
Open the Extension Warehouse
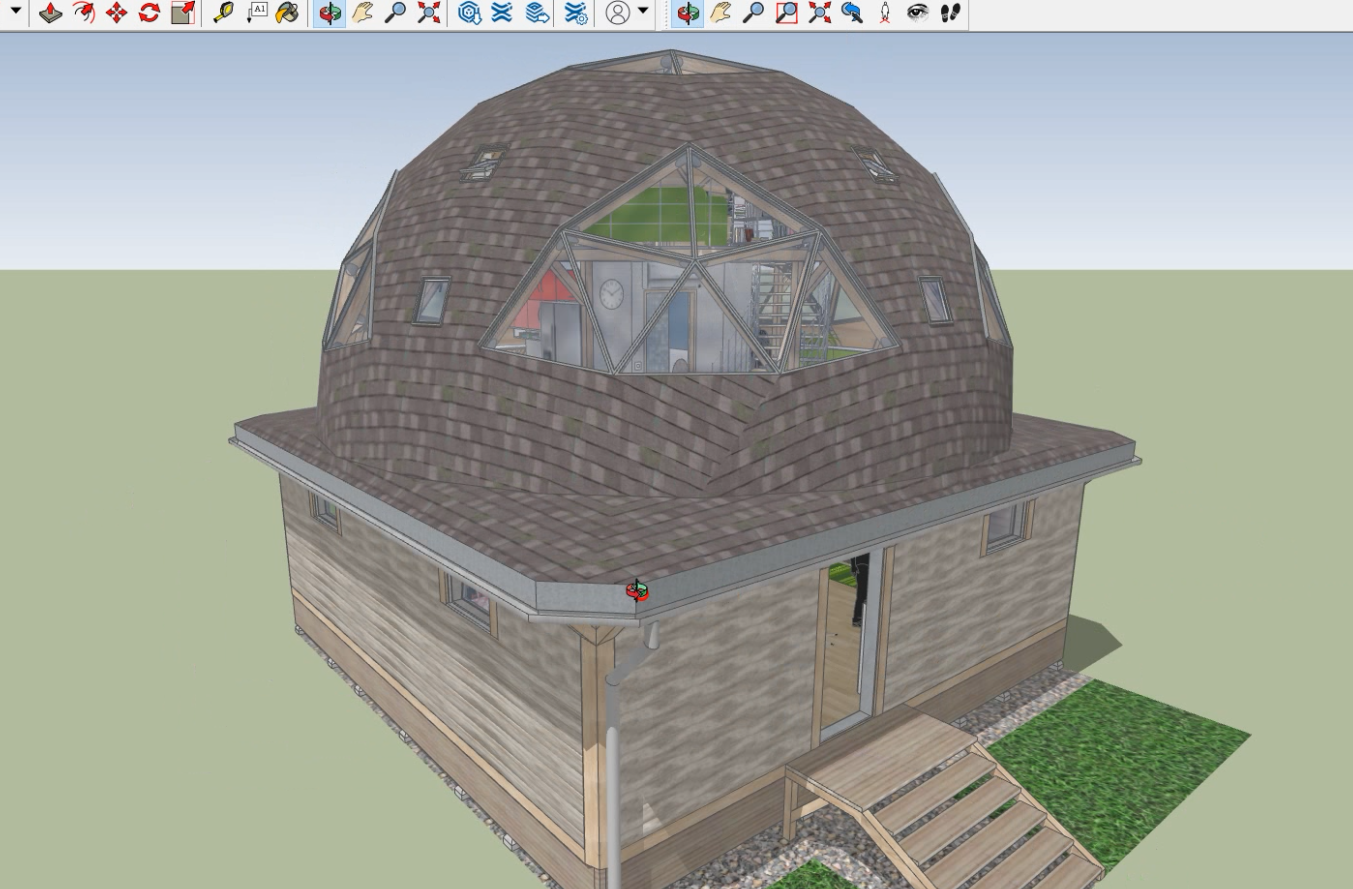coord(502,12)
